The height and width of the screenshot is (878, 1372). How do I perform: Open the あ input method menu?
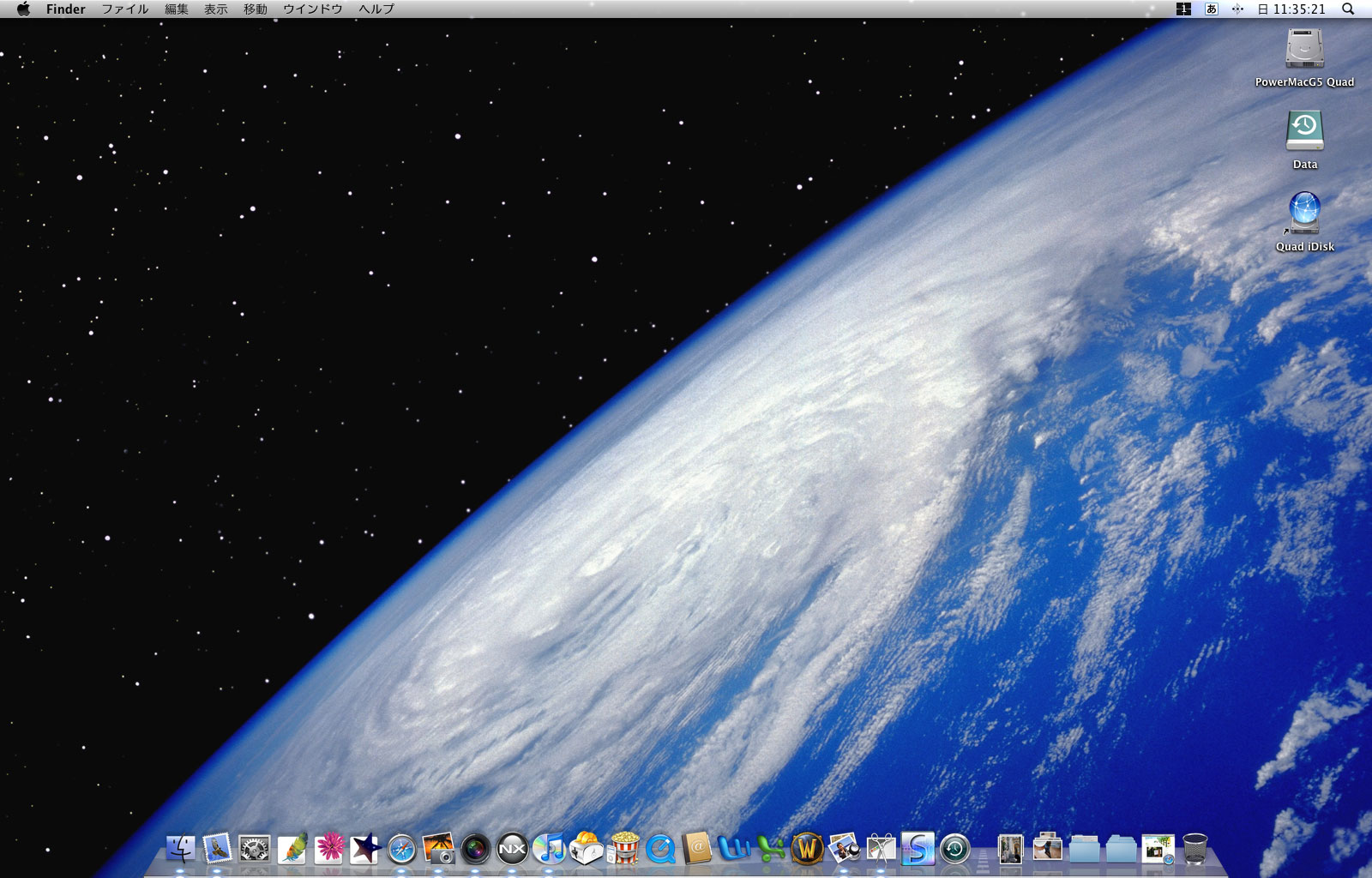pyautogui.click(x=1212, y=9)
